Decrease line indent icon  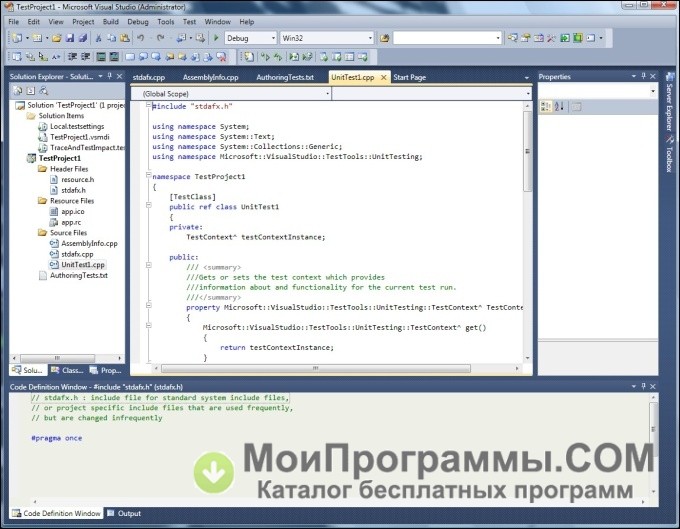coord(72,56)
